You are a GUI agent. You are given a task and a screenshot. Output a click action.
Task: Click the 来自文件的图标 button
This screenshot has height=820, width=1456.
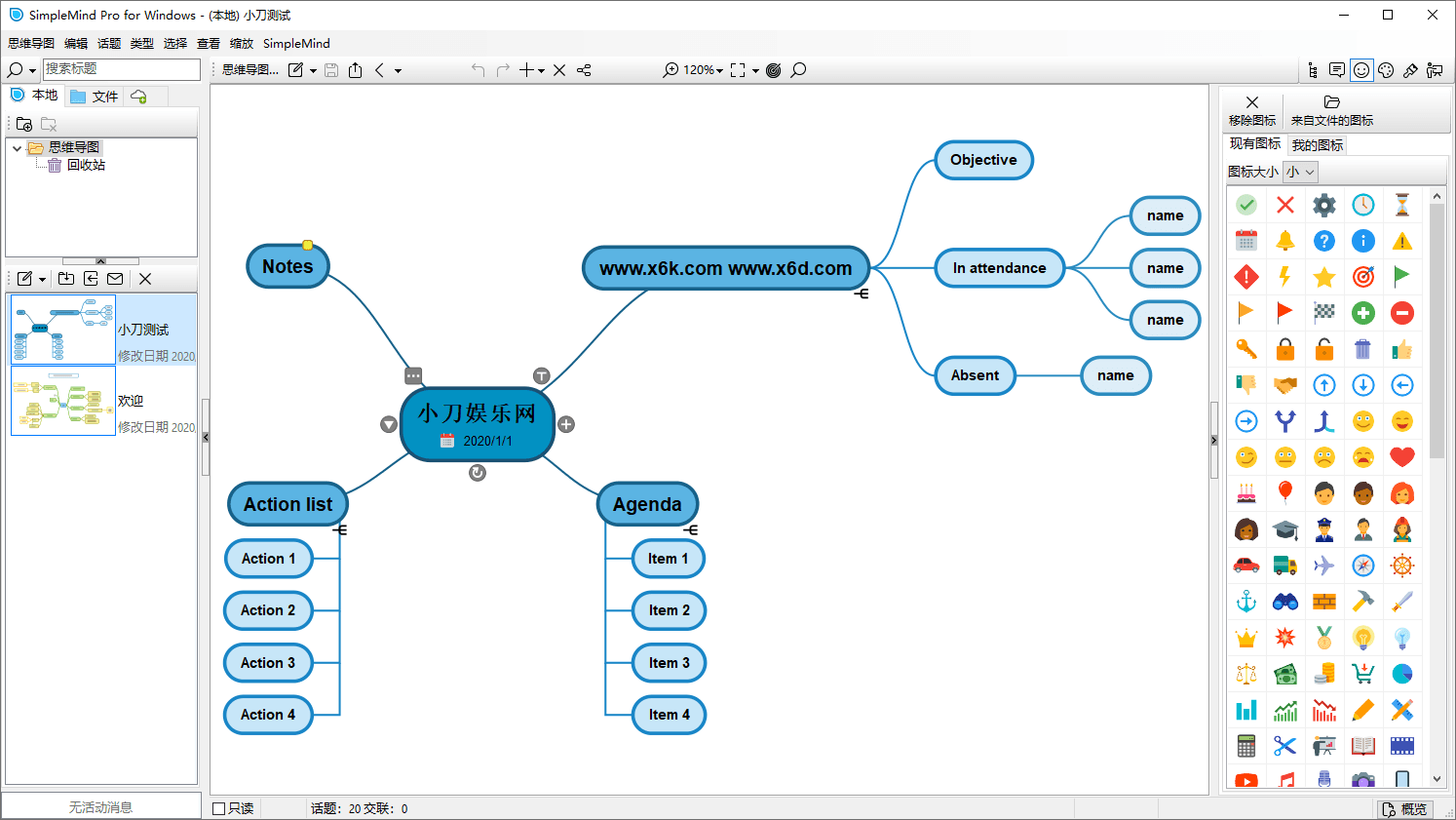point(1331,111)
